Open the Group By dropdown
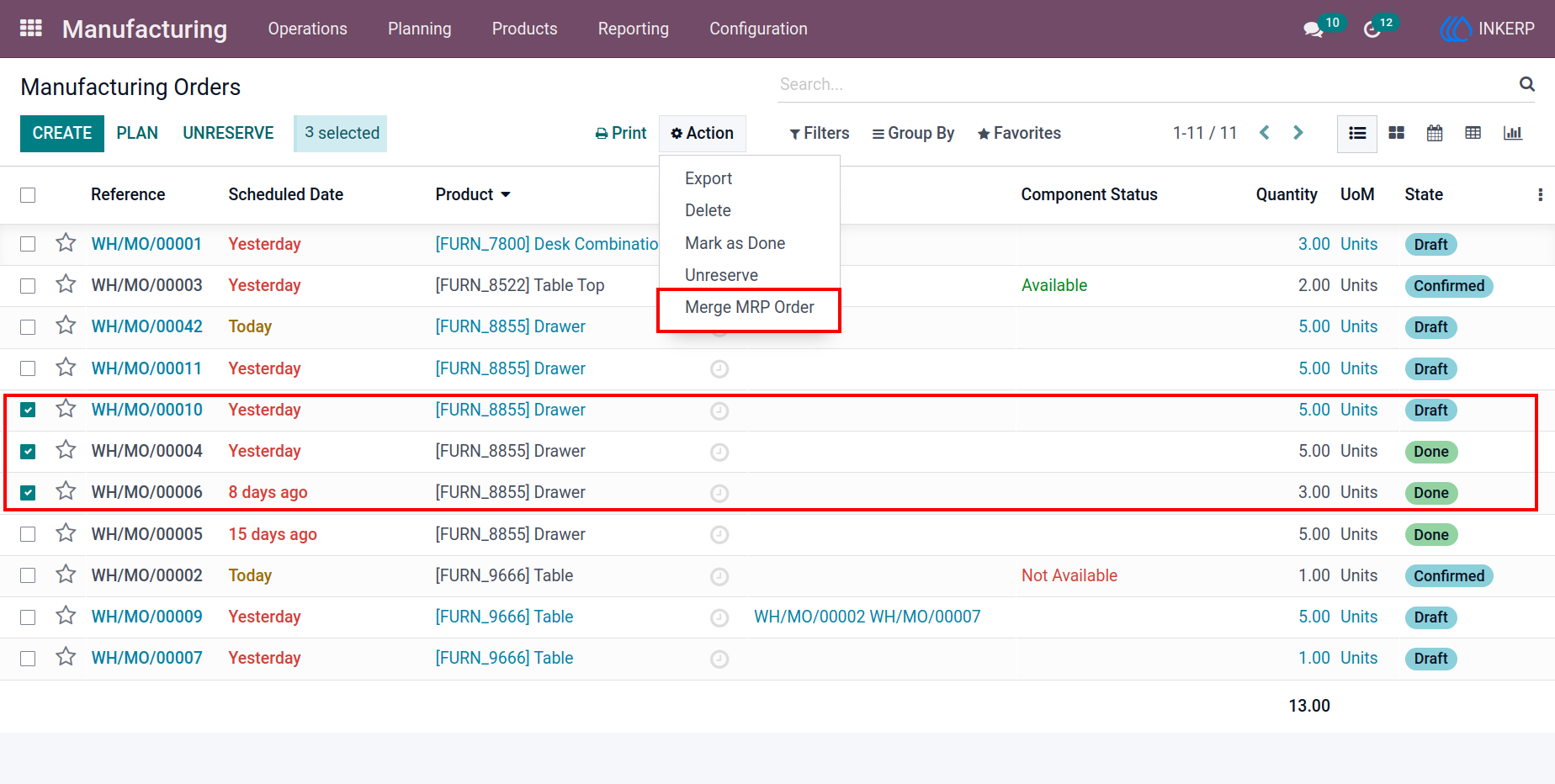Image resolution: width=1555 pixels, height=784 pixels. pos(913,133)
